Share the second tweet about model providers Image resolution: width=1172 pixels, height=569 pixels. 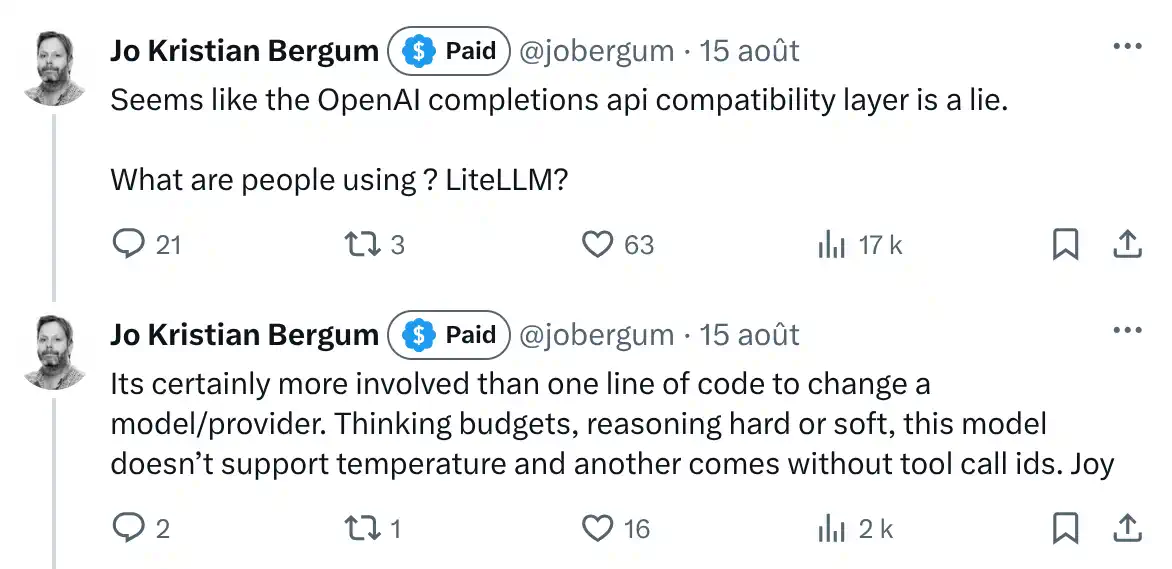tap(1127, 528)
